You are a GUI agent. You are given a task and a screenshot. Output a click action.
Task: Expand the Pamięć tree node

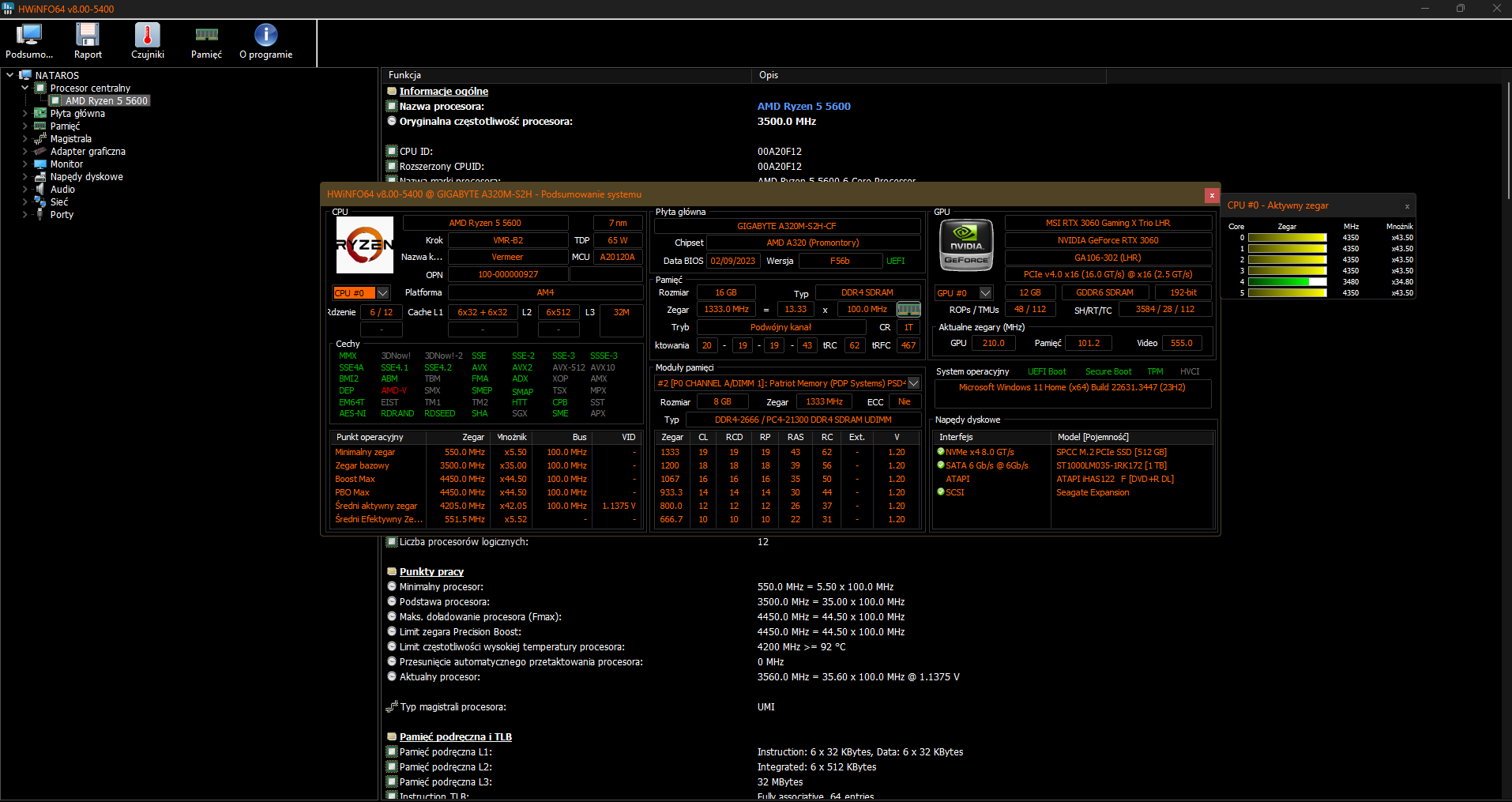(x=25, y=126)
